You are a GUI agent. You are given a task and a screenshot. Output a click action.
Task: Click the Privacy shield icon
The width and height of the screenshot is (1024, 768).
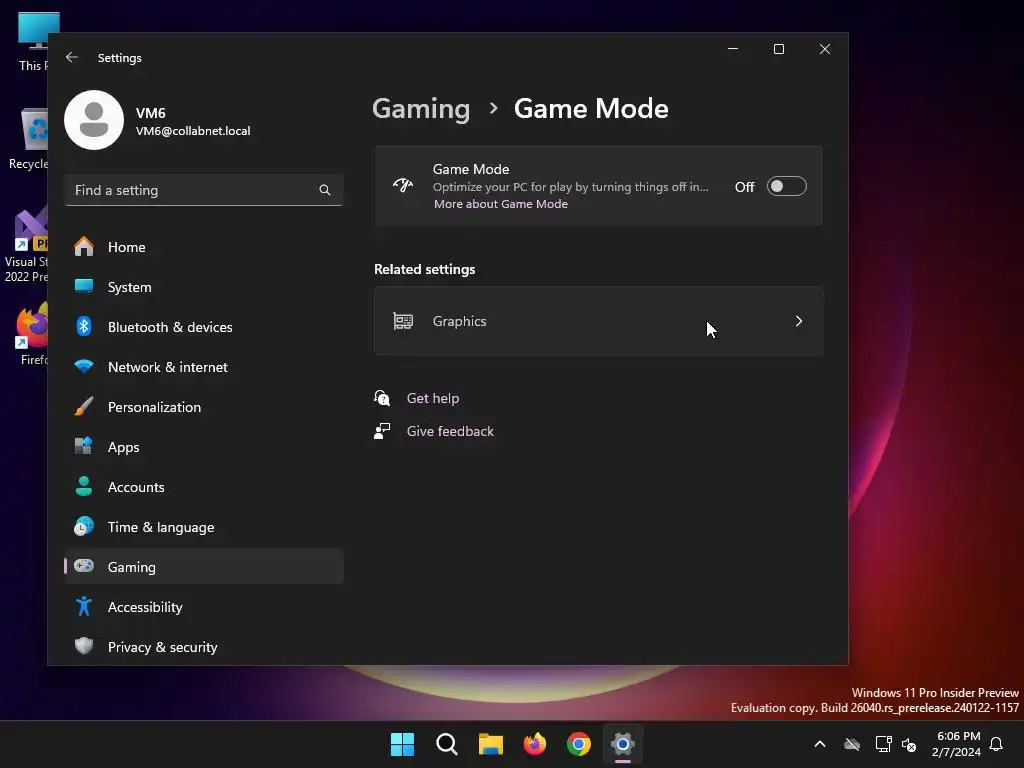pos(84,646)
